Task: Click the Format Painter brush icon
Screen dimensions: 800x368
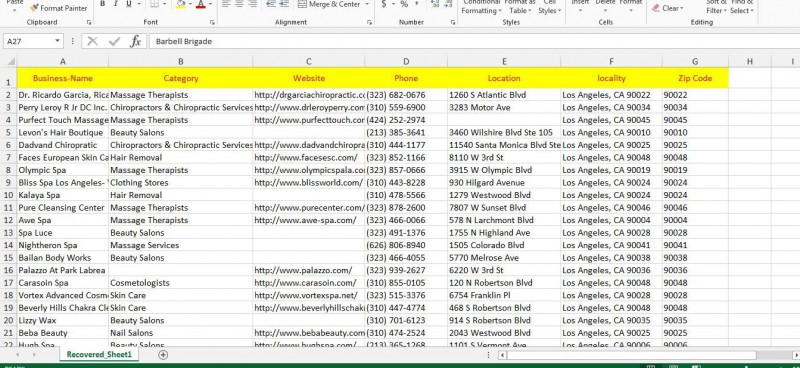Action: [x=34, y=8]
